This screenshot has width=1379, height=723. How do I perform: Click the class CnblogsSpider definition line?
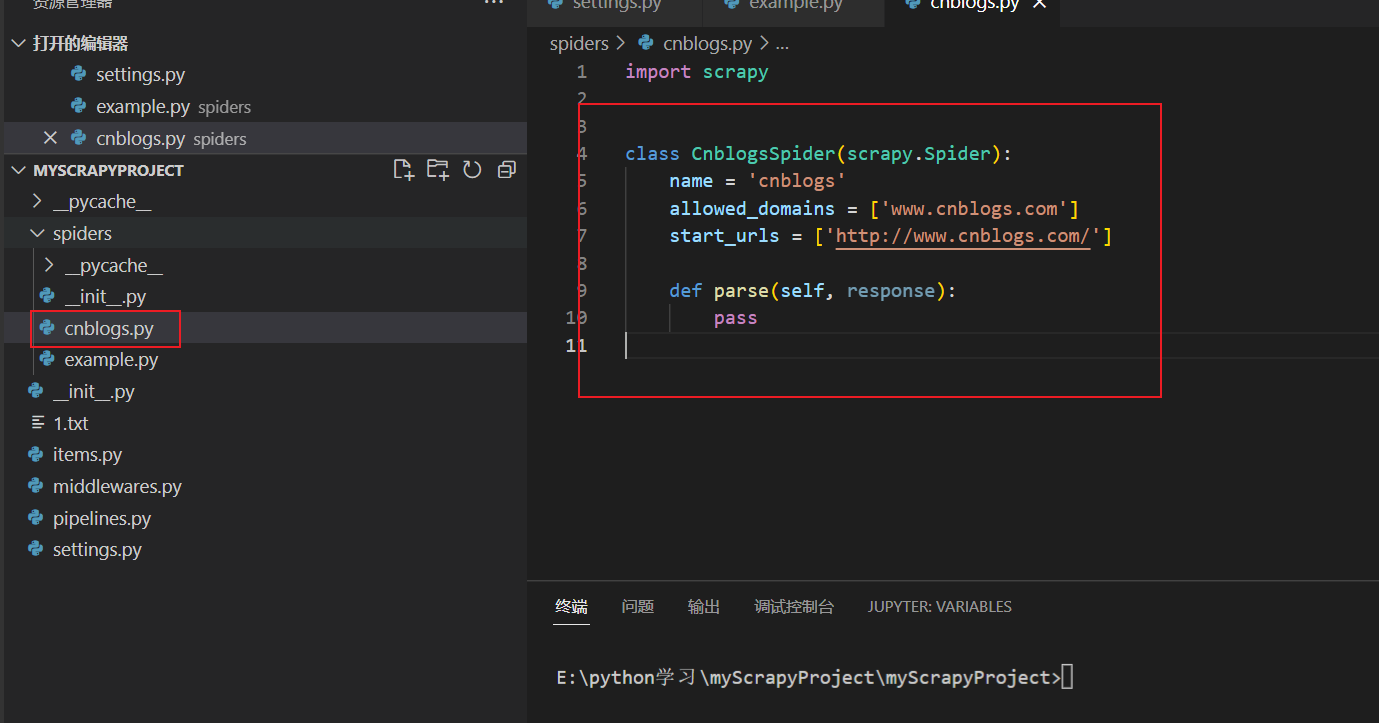click(x=819, y=154)
